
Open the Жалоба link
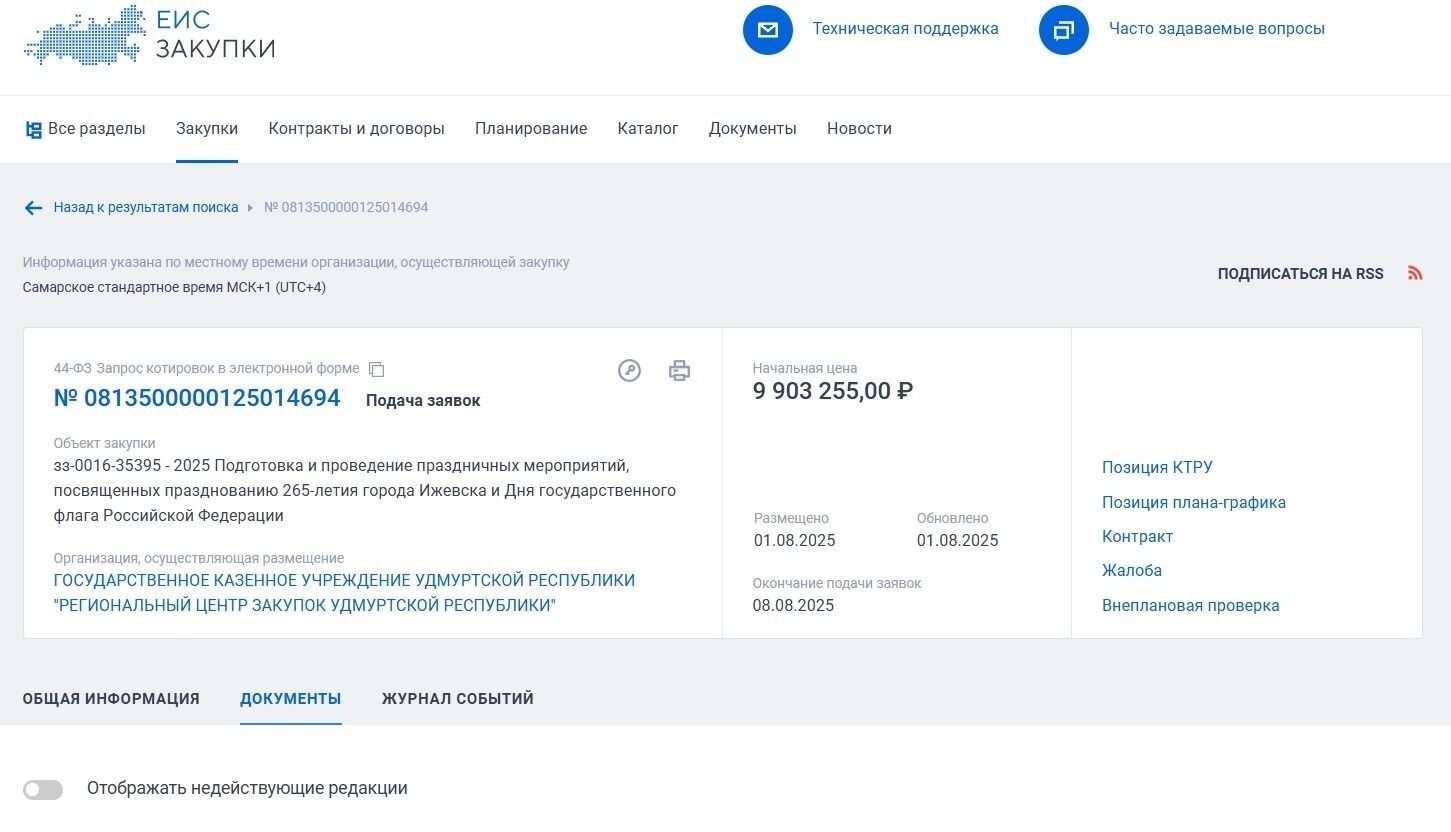(x=1131, y=571)
